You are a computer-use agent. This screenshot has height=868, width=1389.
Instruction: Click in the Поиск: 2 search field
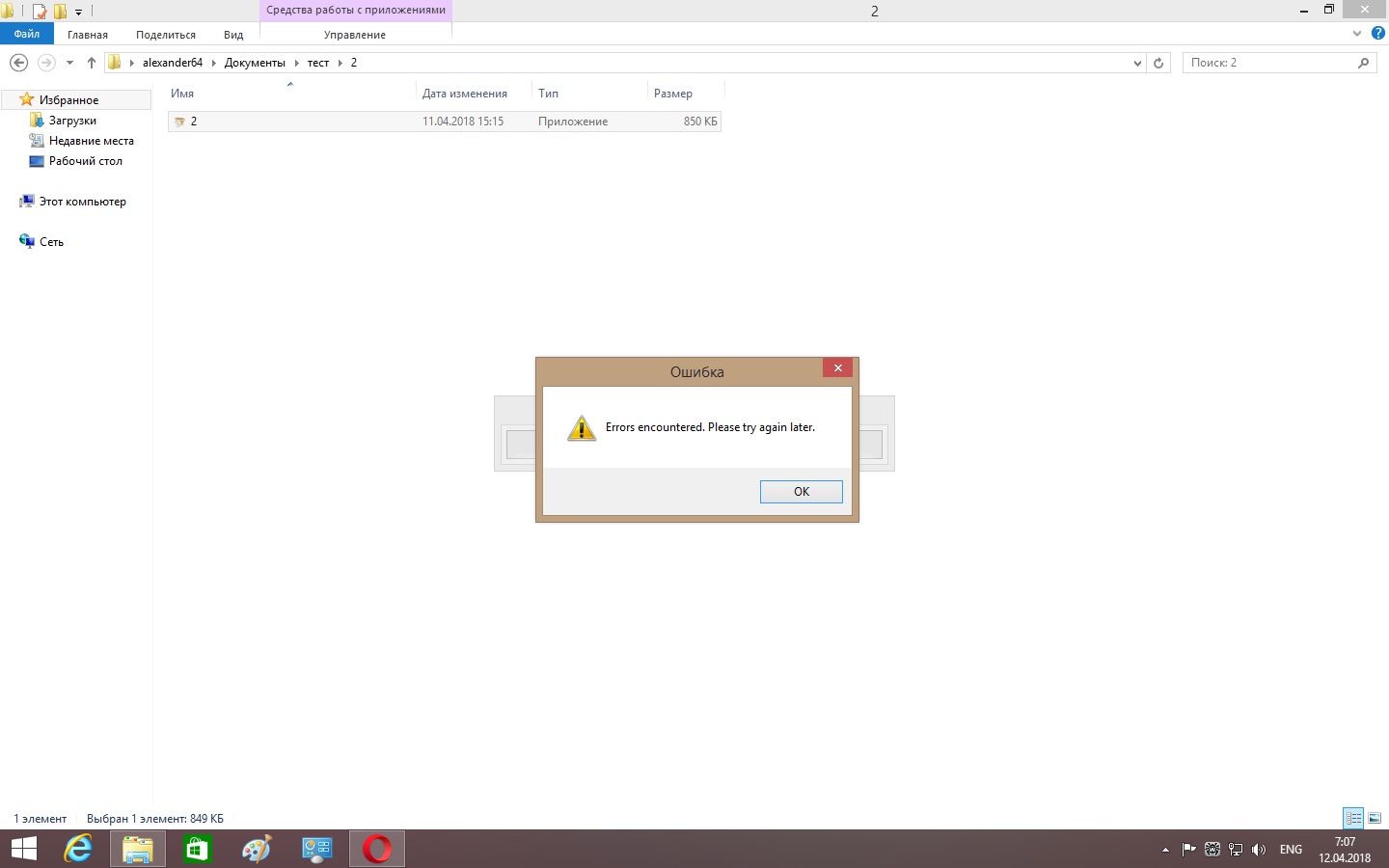[x=1269, y=63]
